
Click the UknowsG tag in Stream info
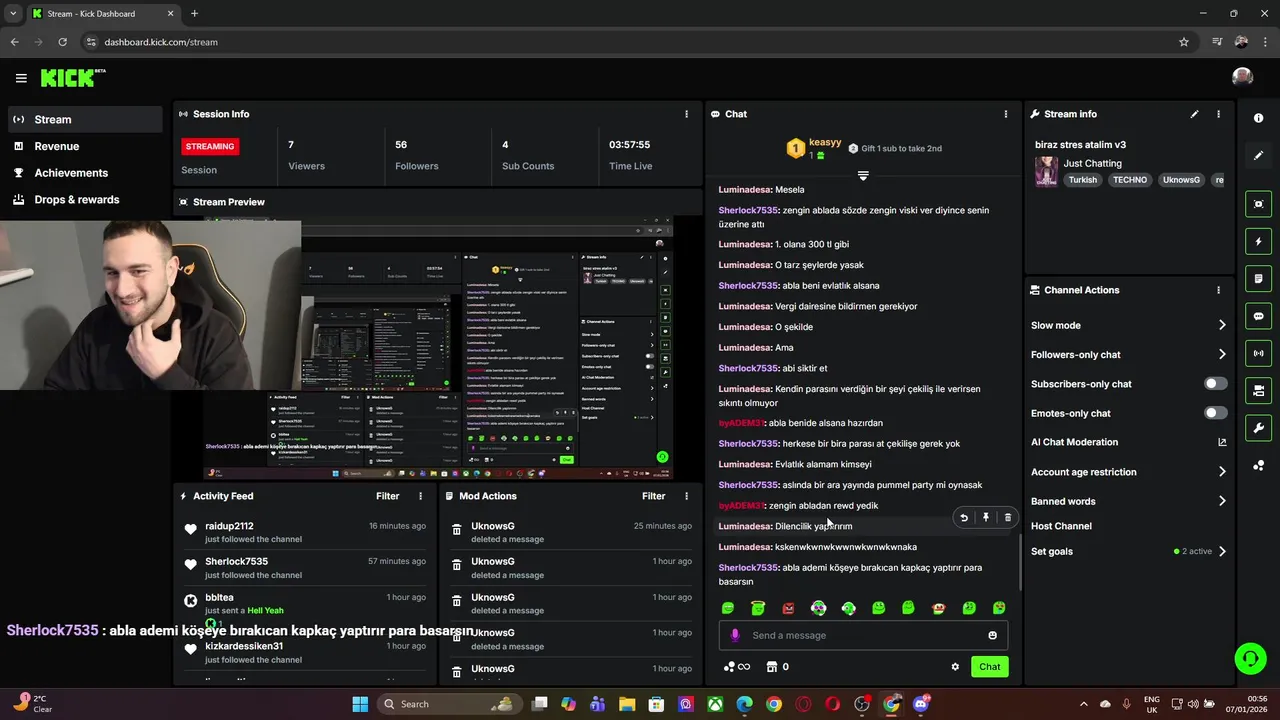1181,180
